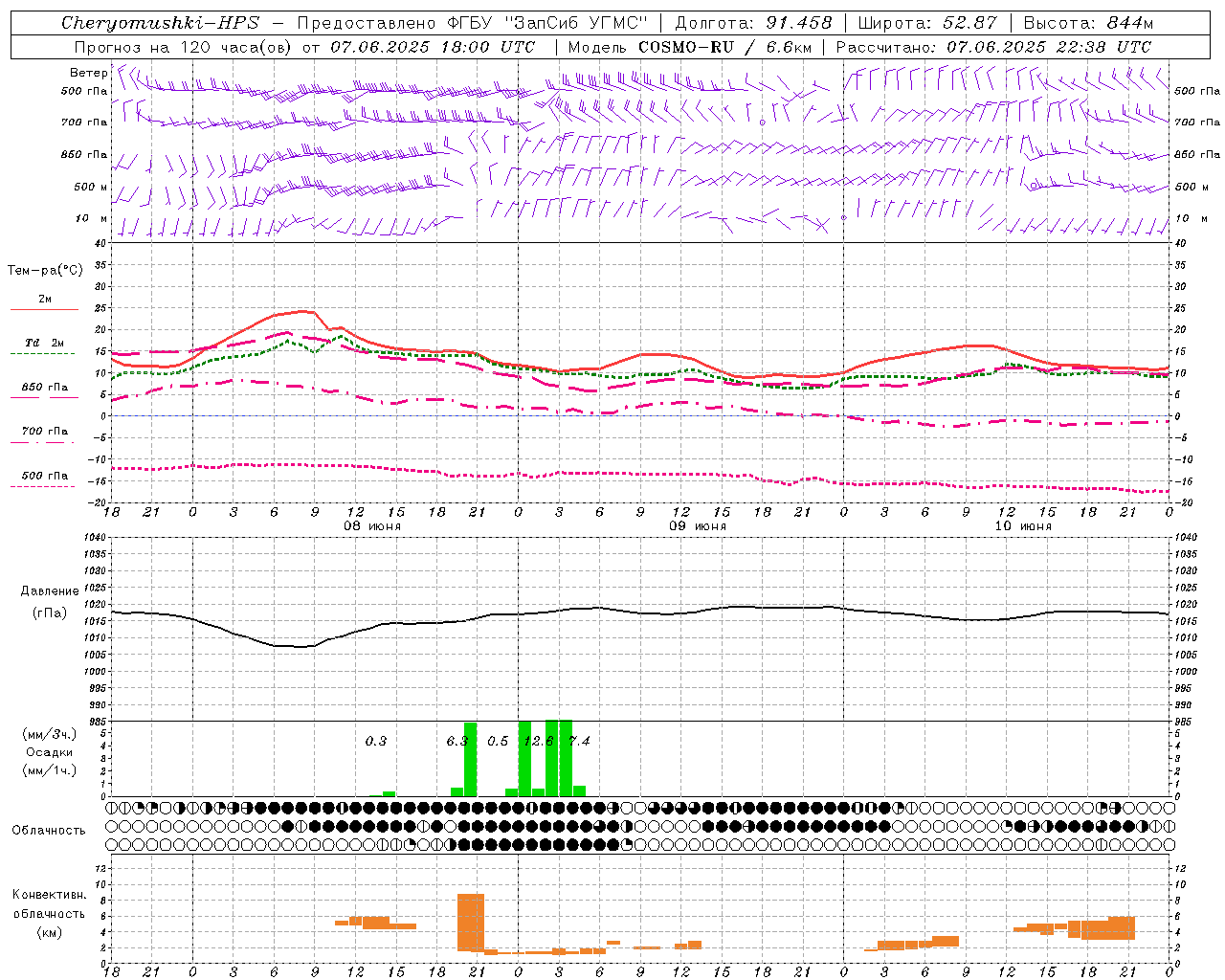Viewport: 1225px width, 980px height.
Task: Click the tallest orange convective cloud bar
Action: pyautogui.click(x=471, y=922)
